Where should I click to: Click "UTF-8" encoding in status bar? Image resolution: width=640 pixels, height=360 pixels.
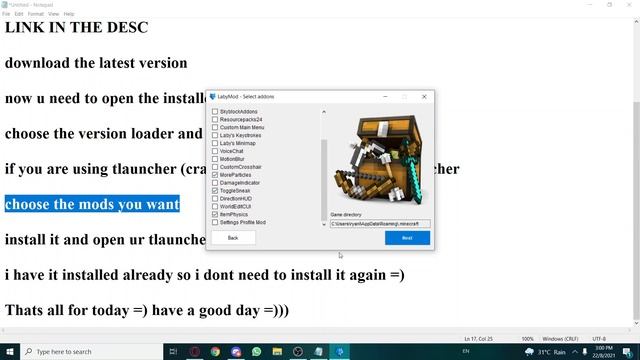click(x=599, y=339)
